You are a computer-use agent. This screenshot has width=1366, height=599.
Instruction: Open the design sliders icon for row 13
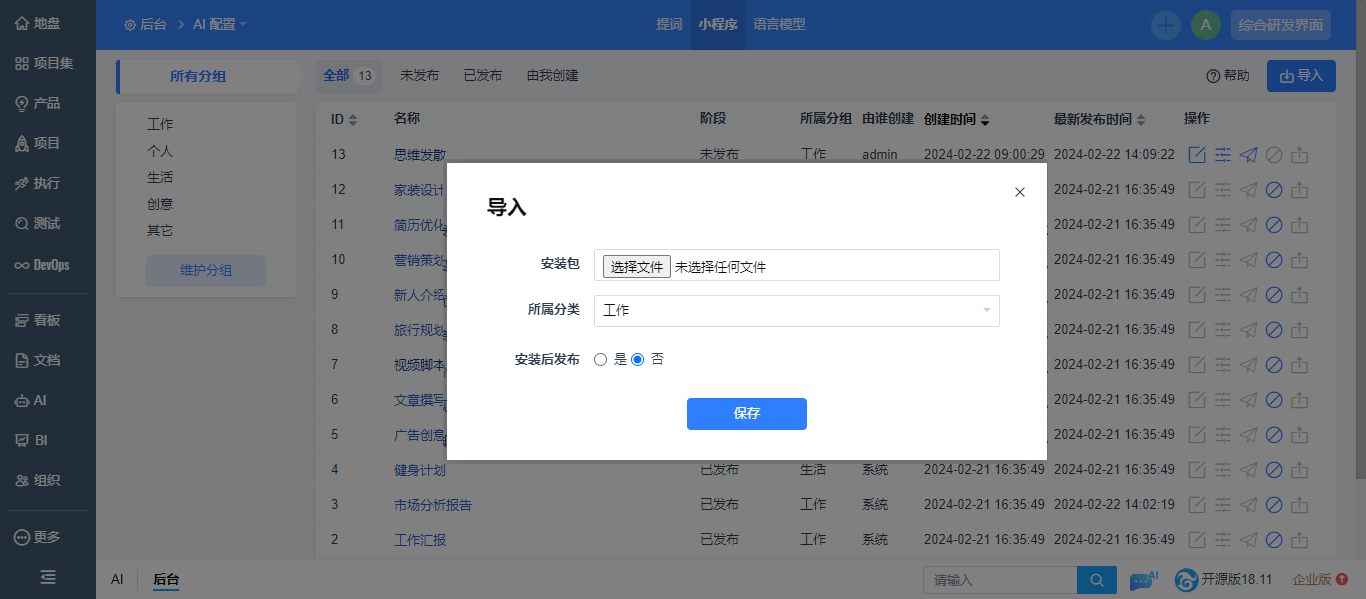click(x=1223, y=155)
